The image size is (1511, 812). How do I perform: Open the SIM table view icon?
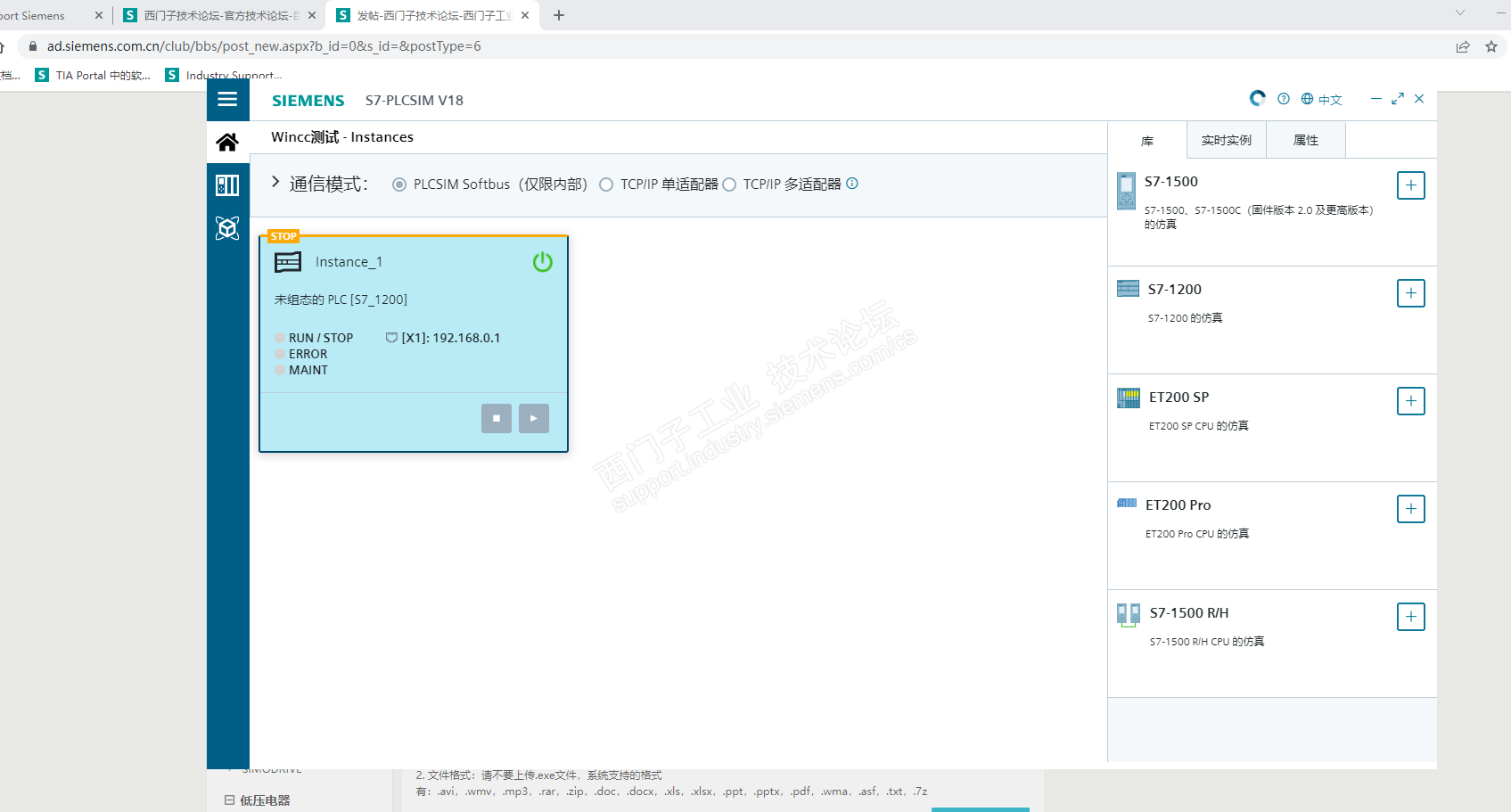pyautogui.click(x=227, y=185)
